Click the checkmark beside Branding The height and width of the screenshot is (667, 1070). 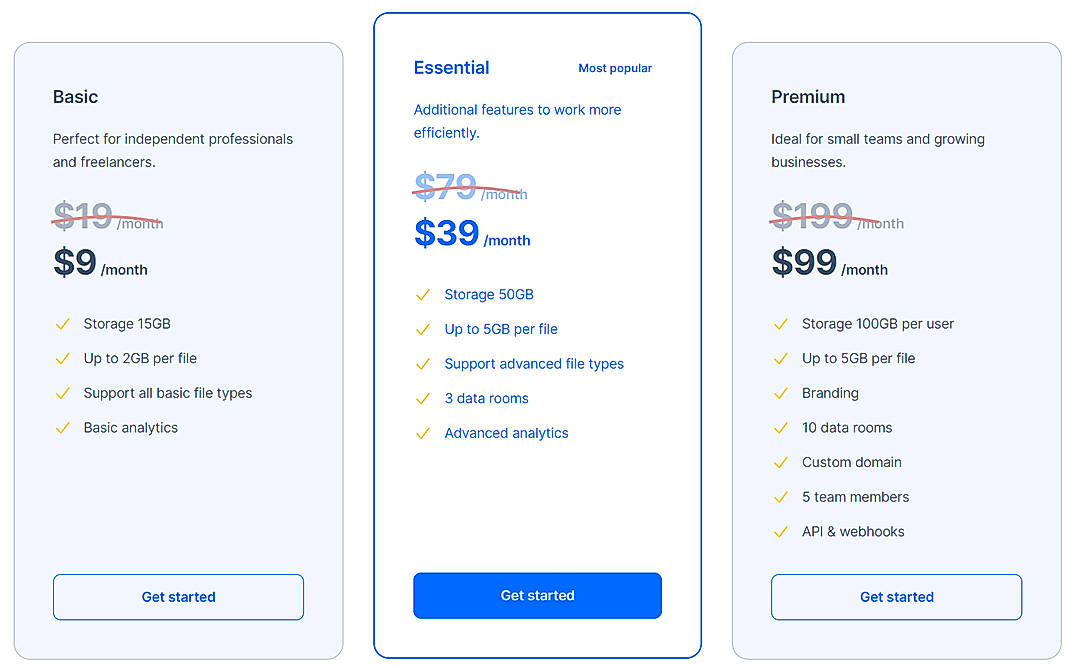pyautogui.click(x=780, y=393)
